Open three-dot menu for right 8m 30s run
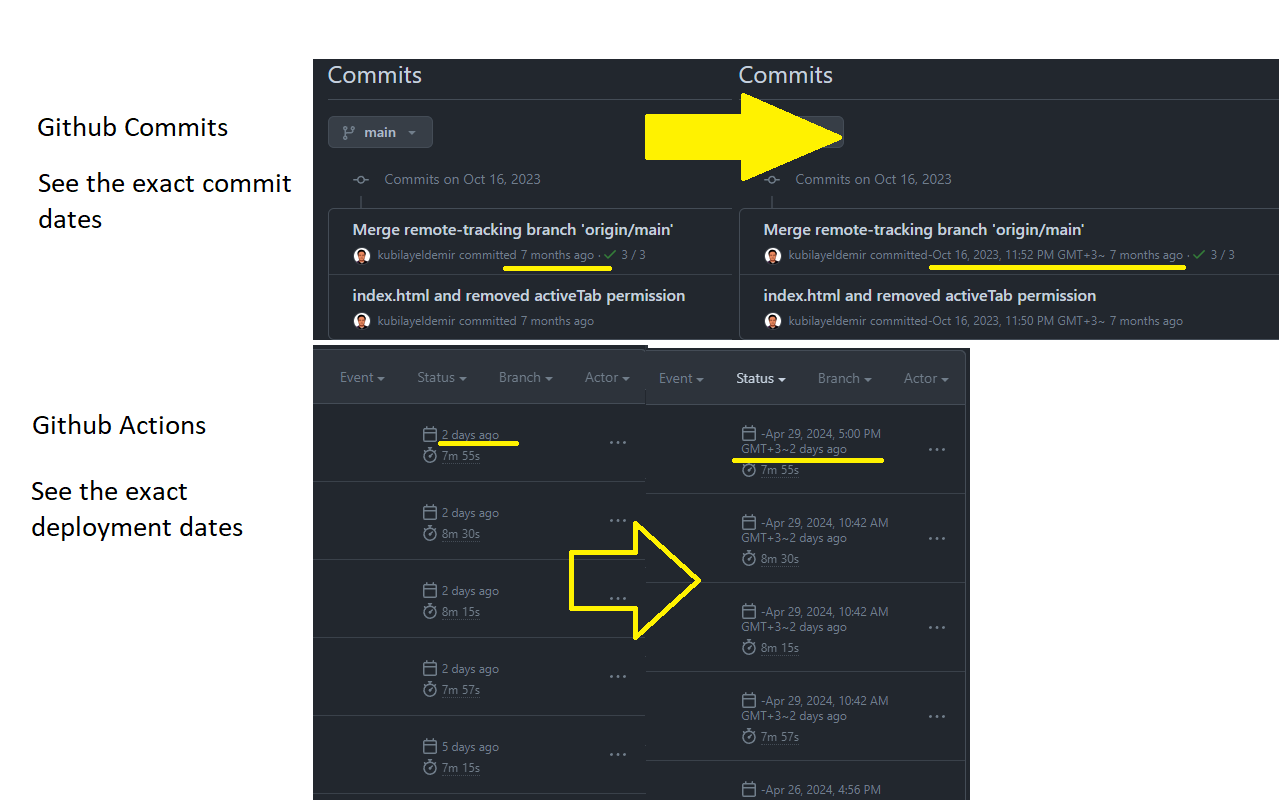This screenshot has height=800, width=1280. pyautogui.click(x=937, y=539)
